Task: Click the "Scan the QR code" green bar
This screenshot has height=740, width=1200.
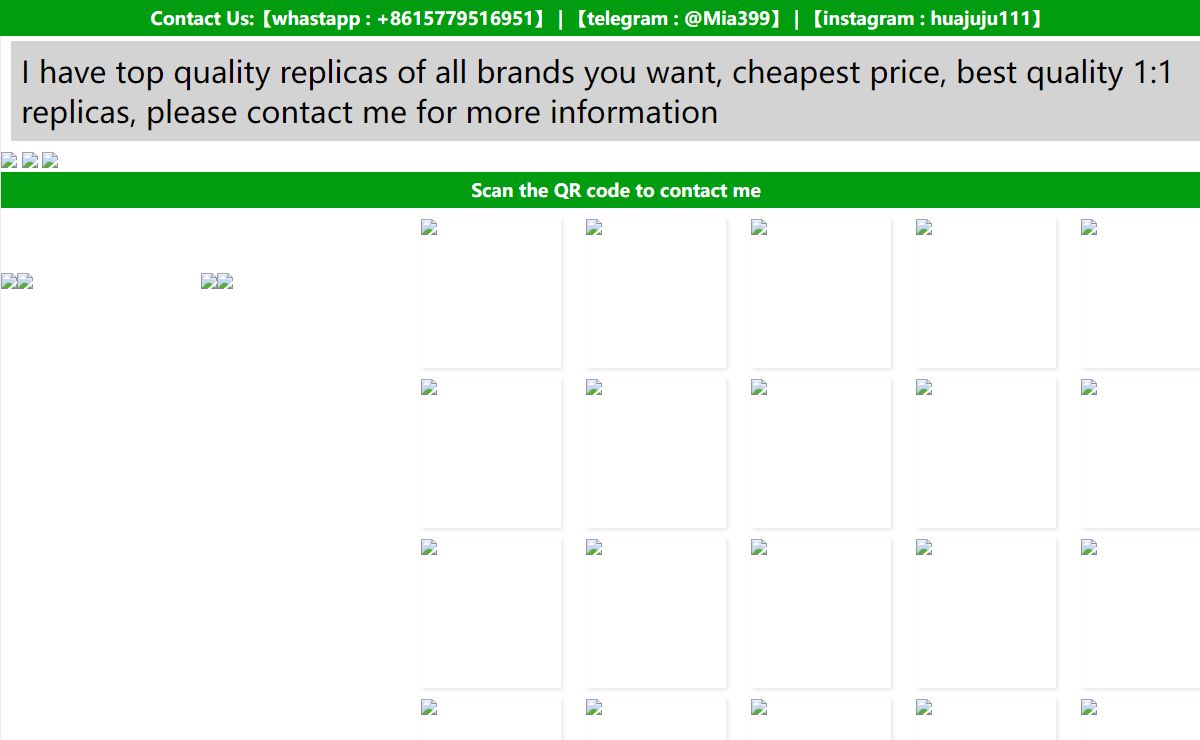Action: click(x=600, y=190)
